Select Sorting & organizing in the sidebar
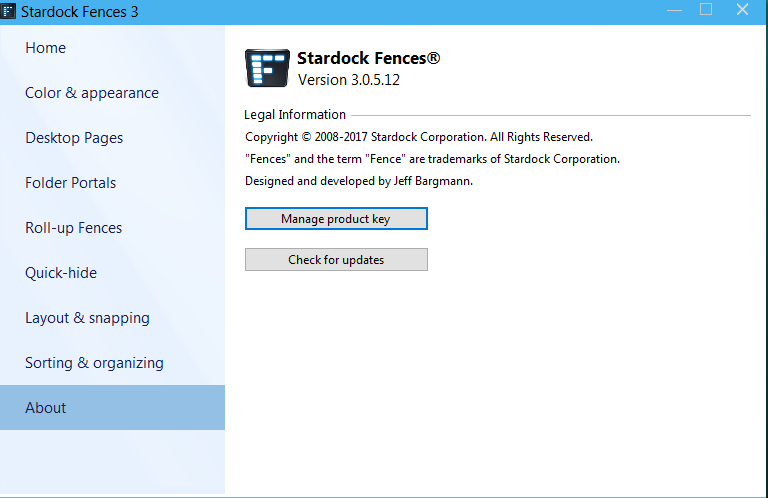This screenshot has width=768, height=498. pos(112,363)
